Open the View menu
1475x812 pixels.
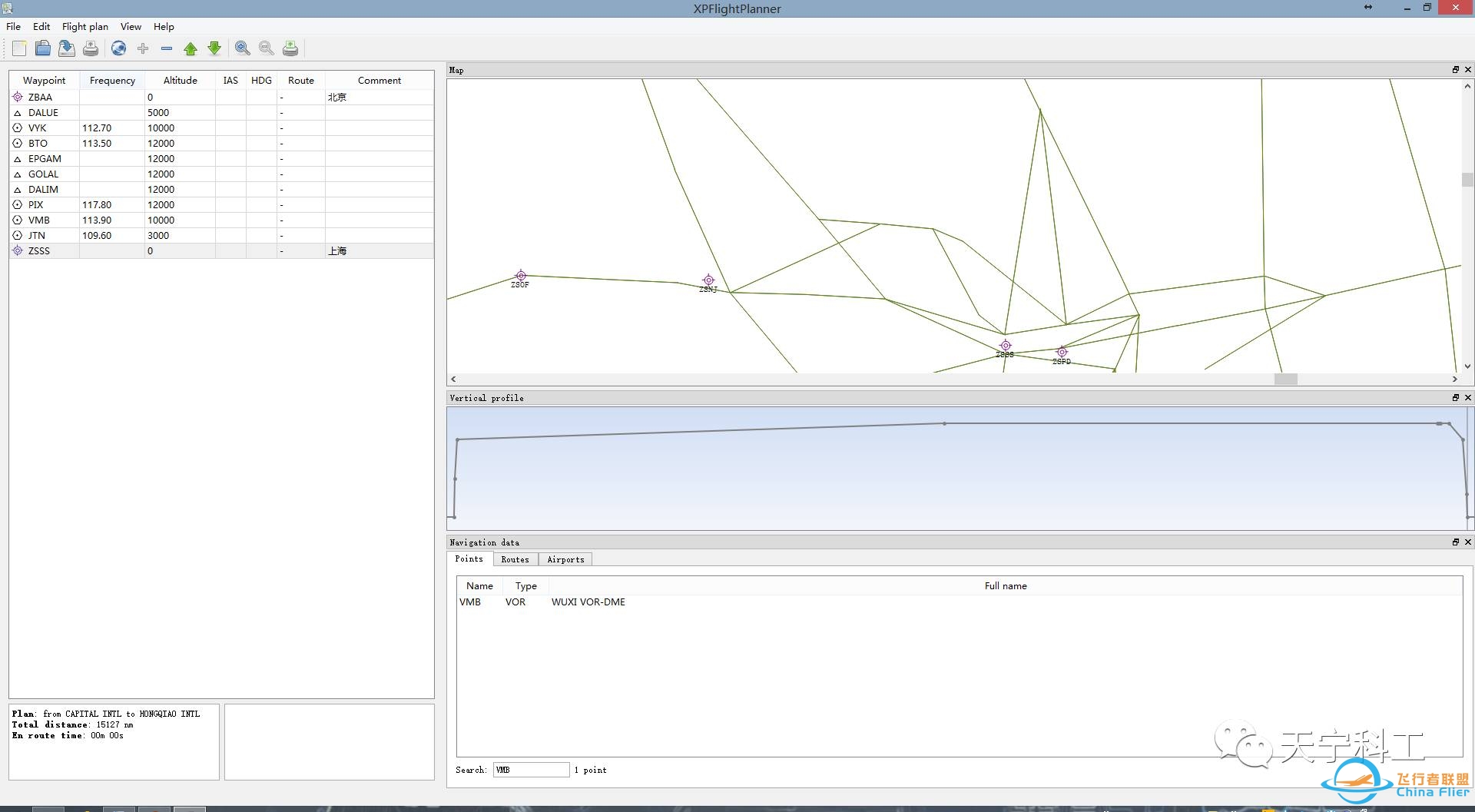point(131,26)
